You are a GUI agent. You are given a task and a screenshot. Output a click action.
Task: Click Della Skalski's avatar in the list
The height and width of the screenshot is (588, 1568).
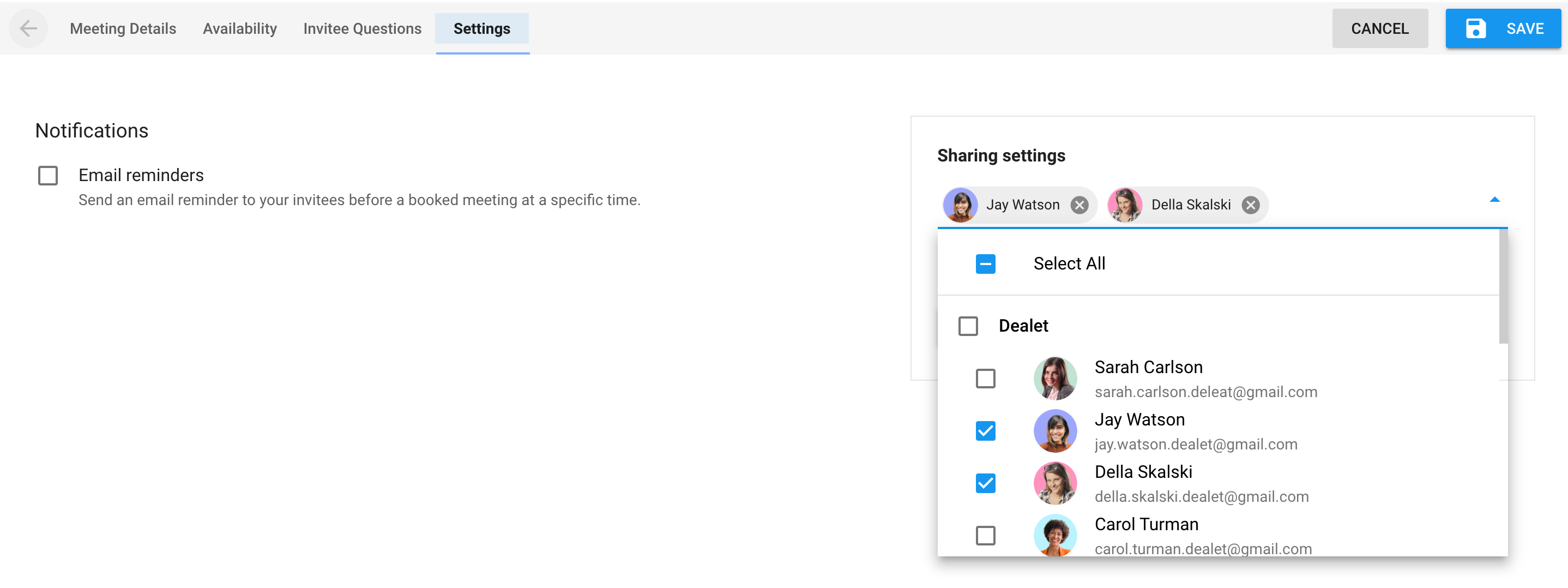[1055, 483]
